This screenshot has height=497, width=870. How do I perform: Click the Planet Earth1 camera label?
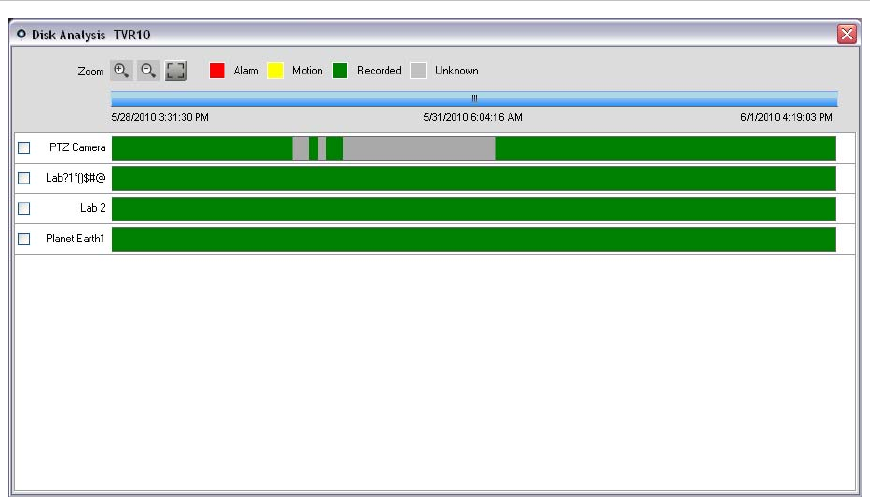tap(75, 239)
